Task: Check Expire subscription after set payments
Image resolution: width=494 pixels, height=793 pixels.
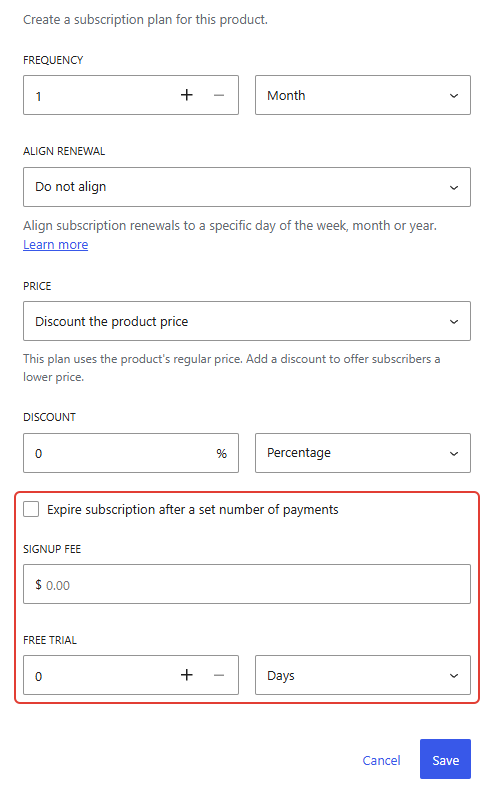Action: (31, 509)
